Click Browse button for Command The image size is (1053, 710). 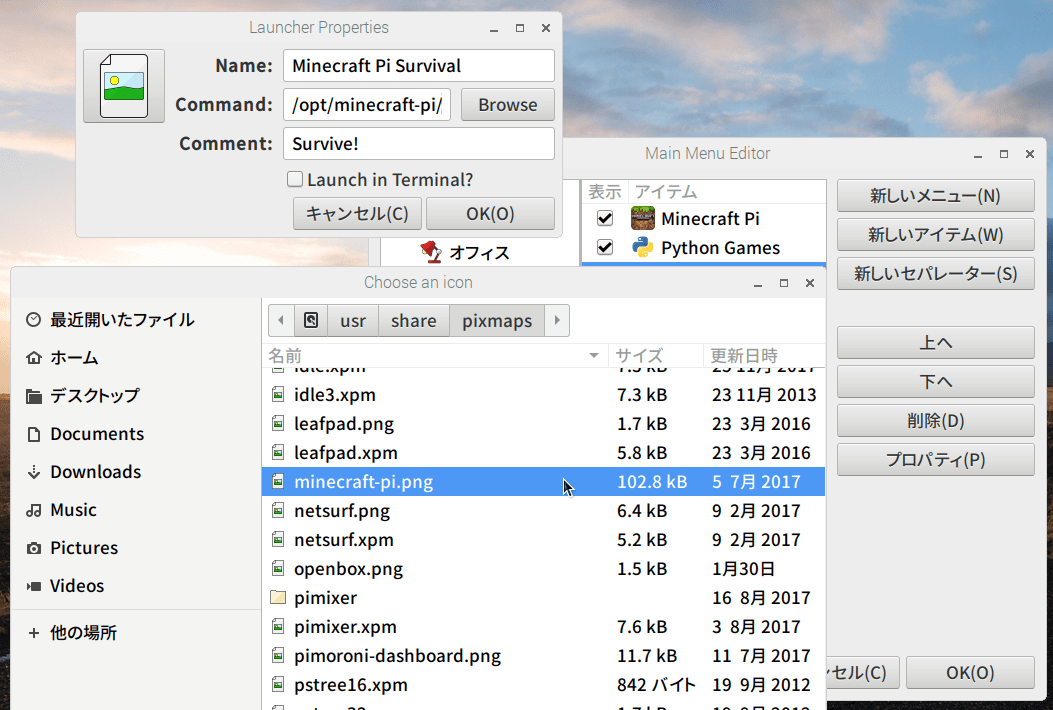(508, 105)
